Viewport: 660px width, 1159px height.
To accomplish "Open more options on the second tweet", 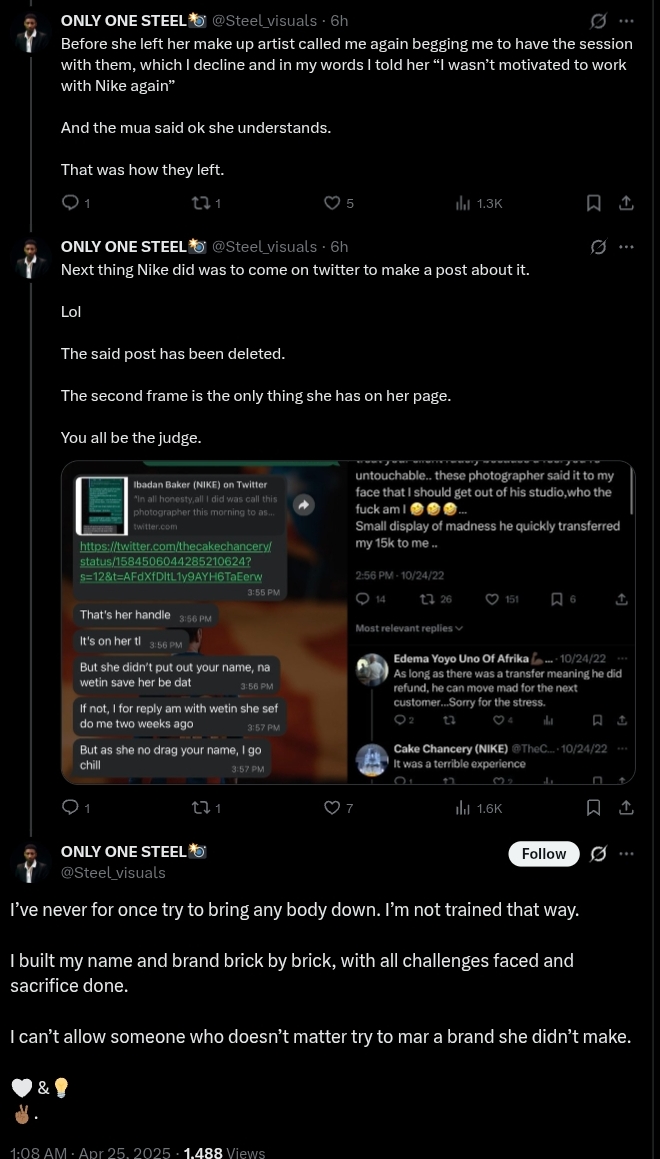I will 626,247.
